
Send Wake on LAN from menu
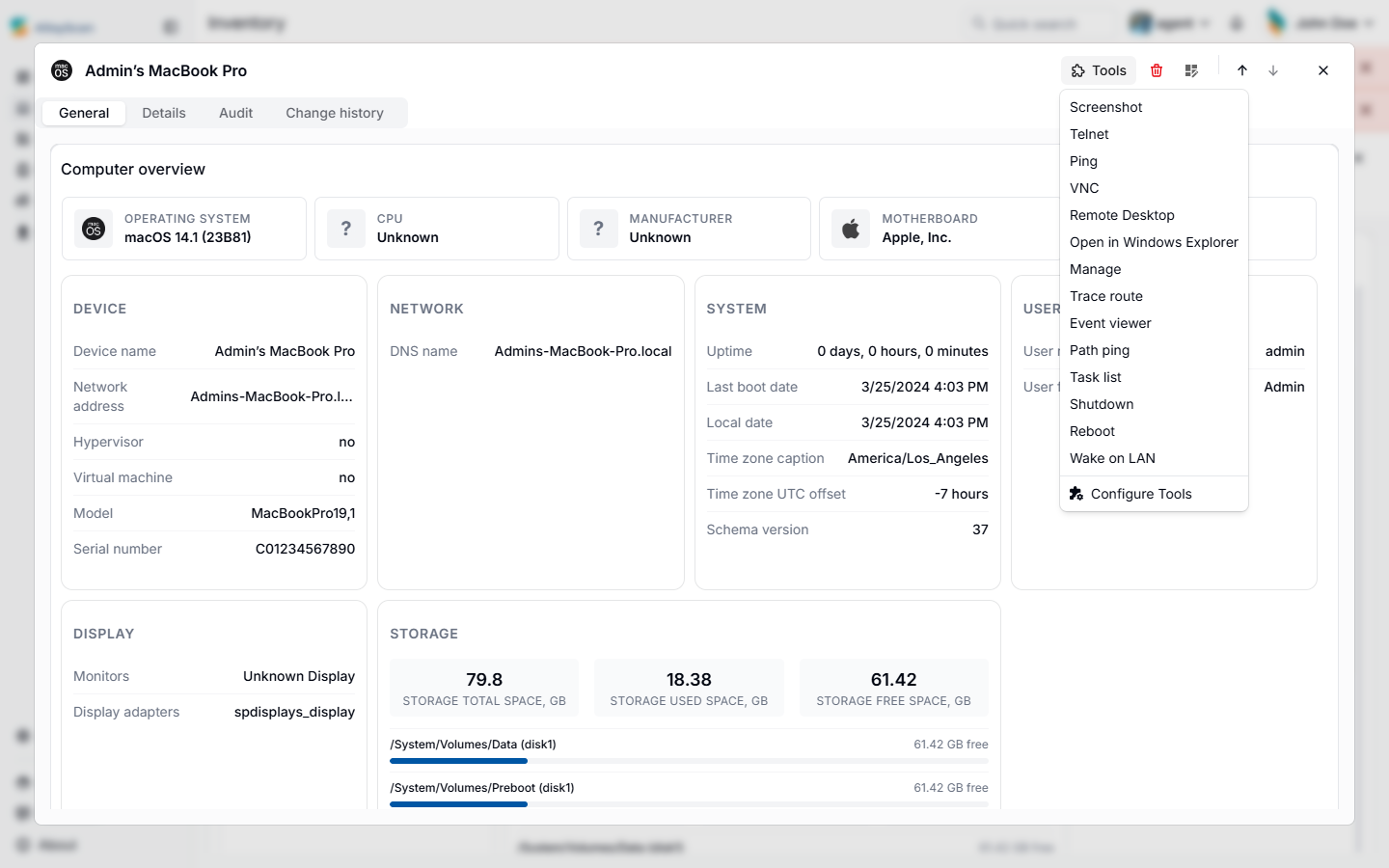1154,458
